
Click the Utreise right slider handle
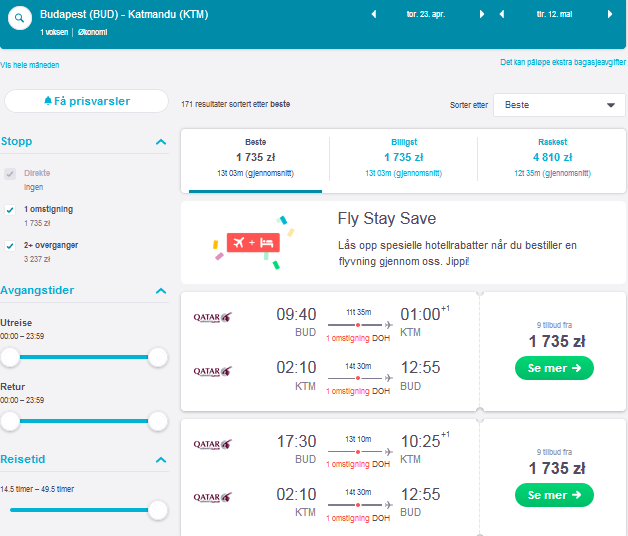158,357
